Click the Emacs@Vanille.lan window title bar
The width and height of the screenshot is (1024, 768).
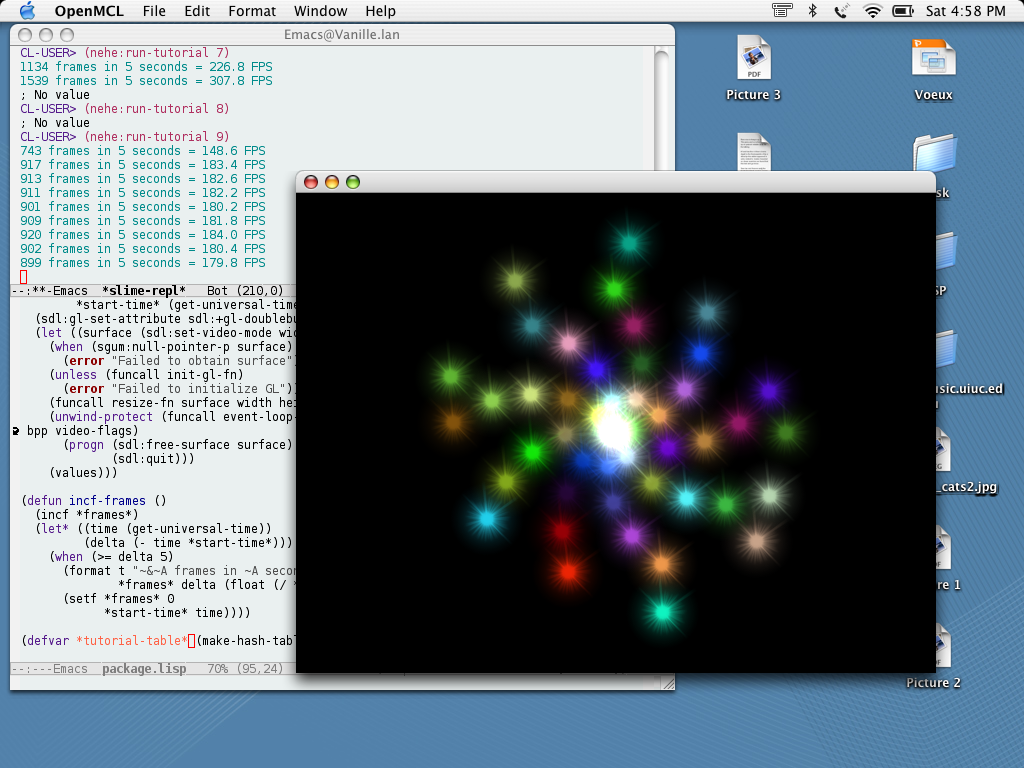click(342, 35)
